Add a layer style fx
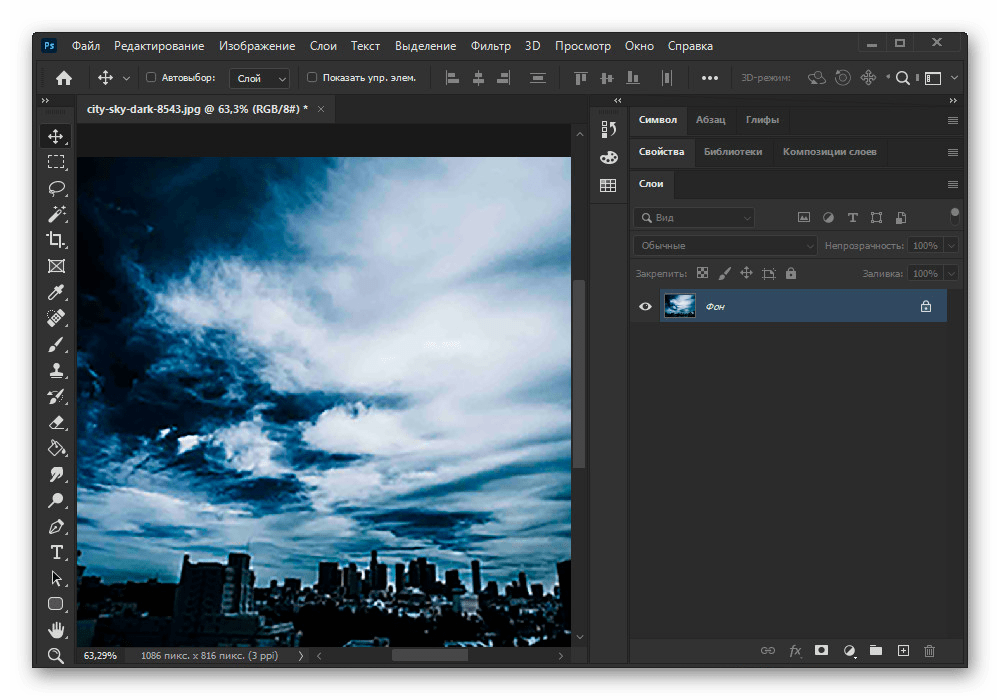The height and width of the screenshot is (700, 1000). (795, 651)
